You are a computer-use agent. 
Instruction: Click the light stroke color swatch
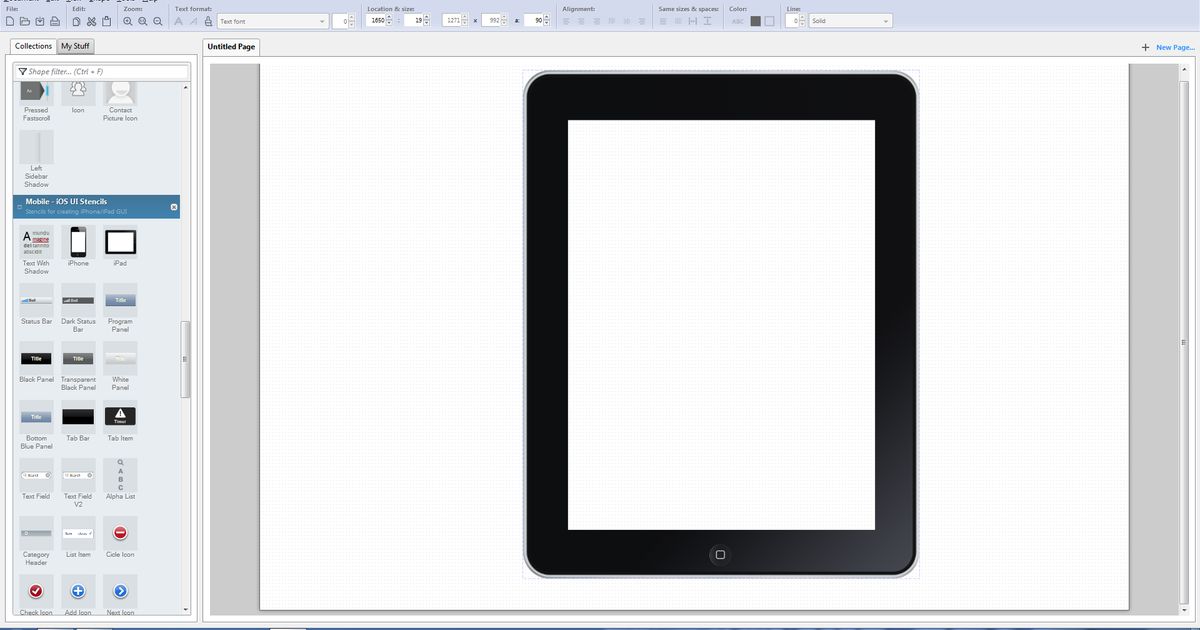770,21
